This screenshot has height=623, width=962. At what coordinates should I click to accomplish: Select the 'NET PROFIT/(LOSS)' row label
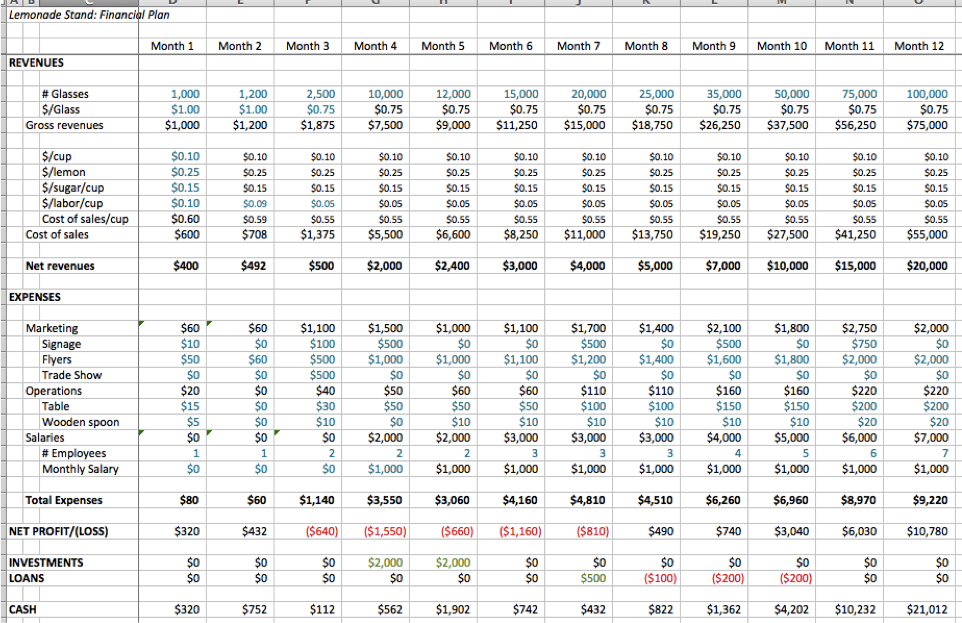coord(58,532)
